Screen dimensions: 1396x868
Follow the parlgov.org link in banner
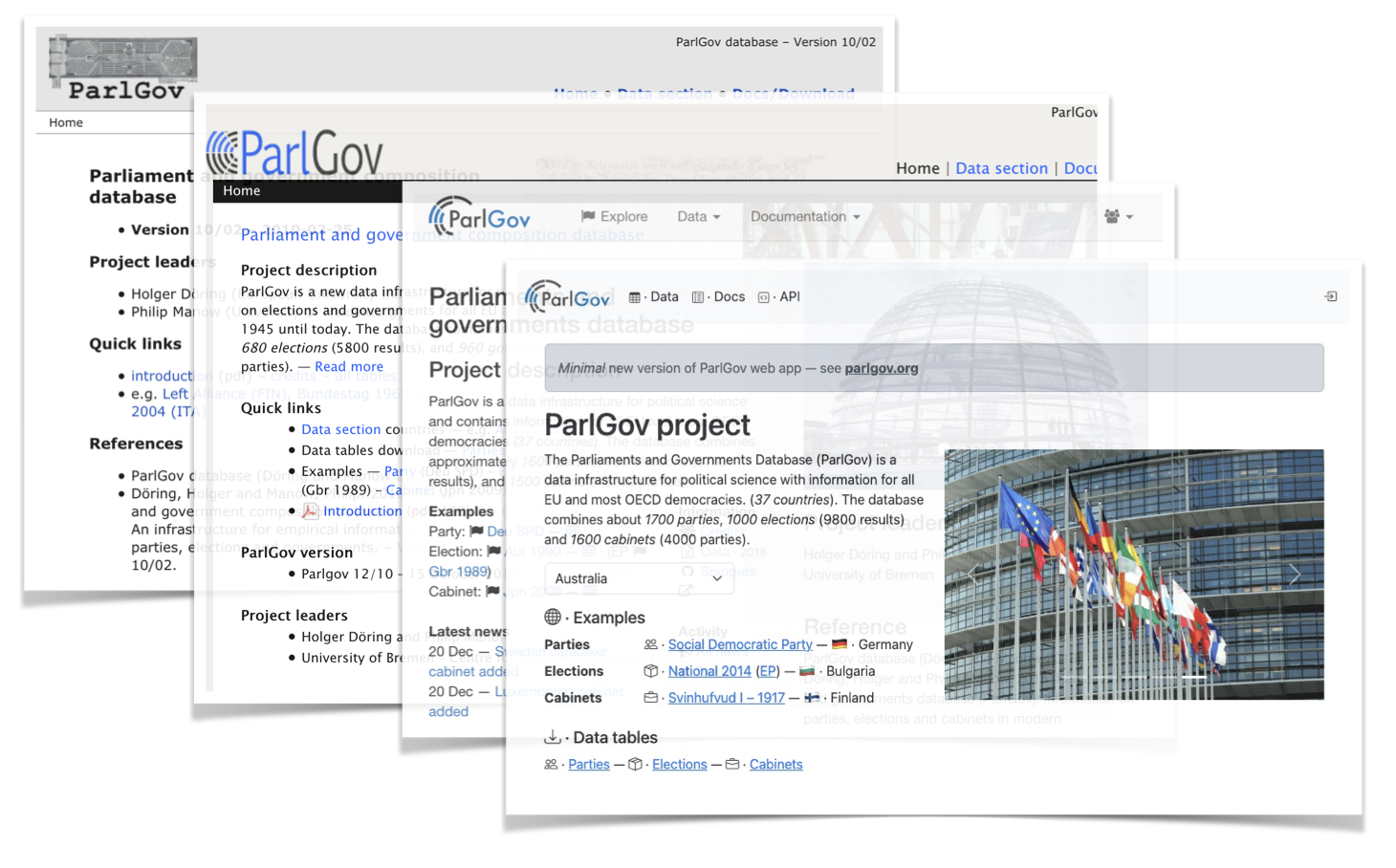point(882,368)
